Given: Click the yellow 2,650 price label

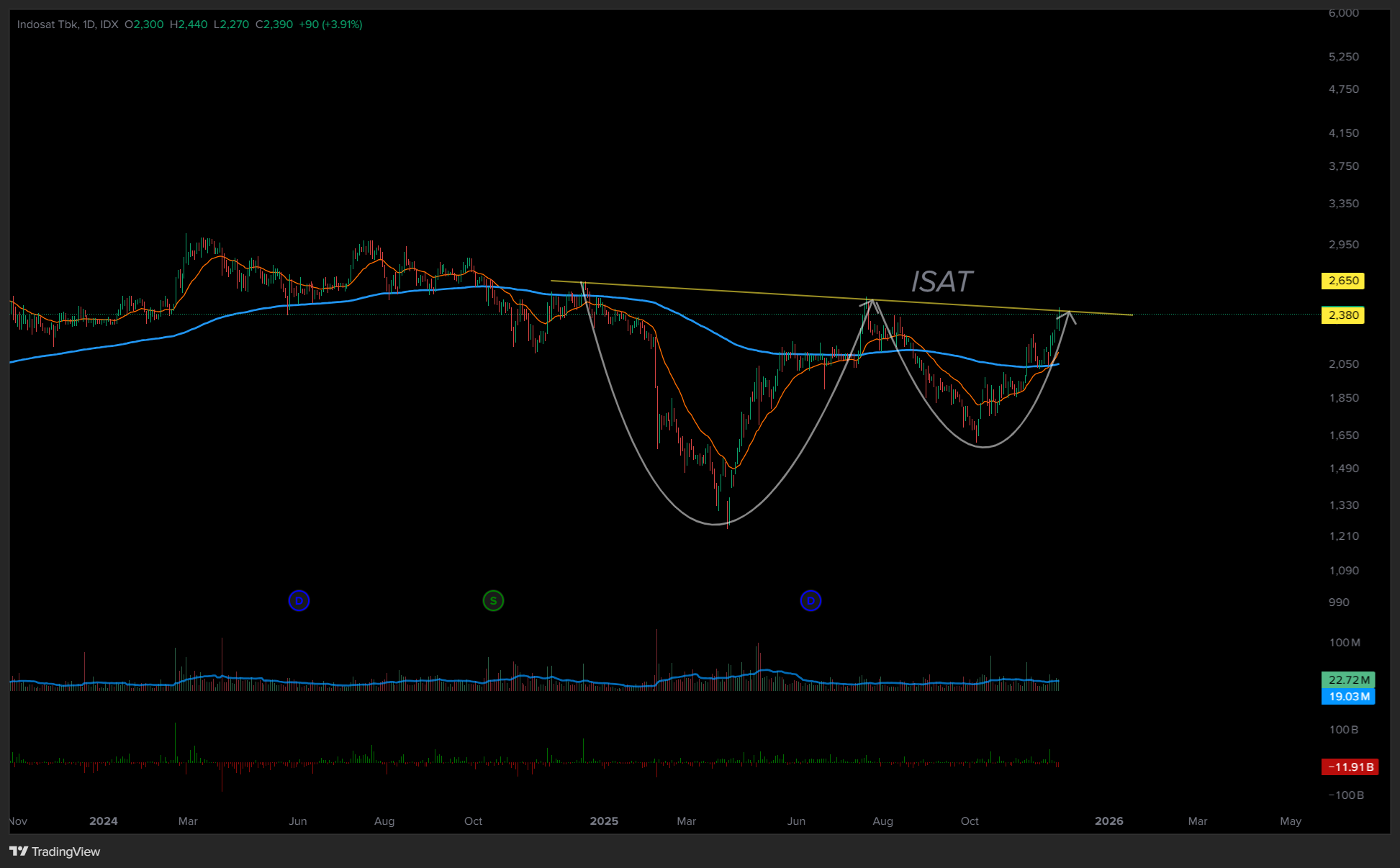Looking at the screenshot, I should [1343, 281].
